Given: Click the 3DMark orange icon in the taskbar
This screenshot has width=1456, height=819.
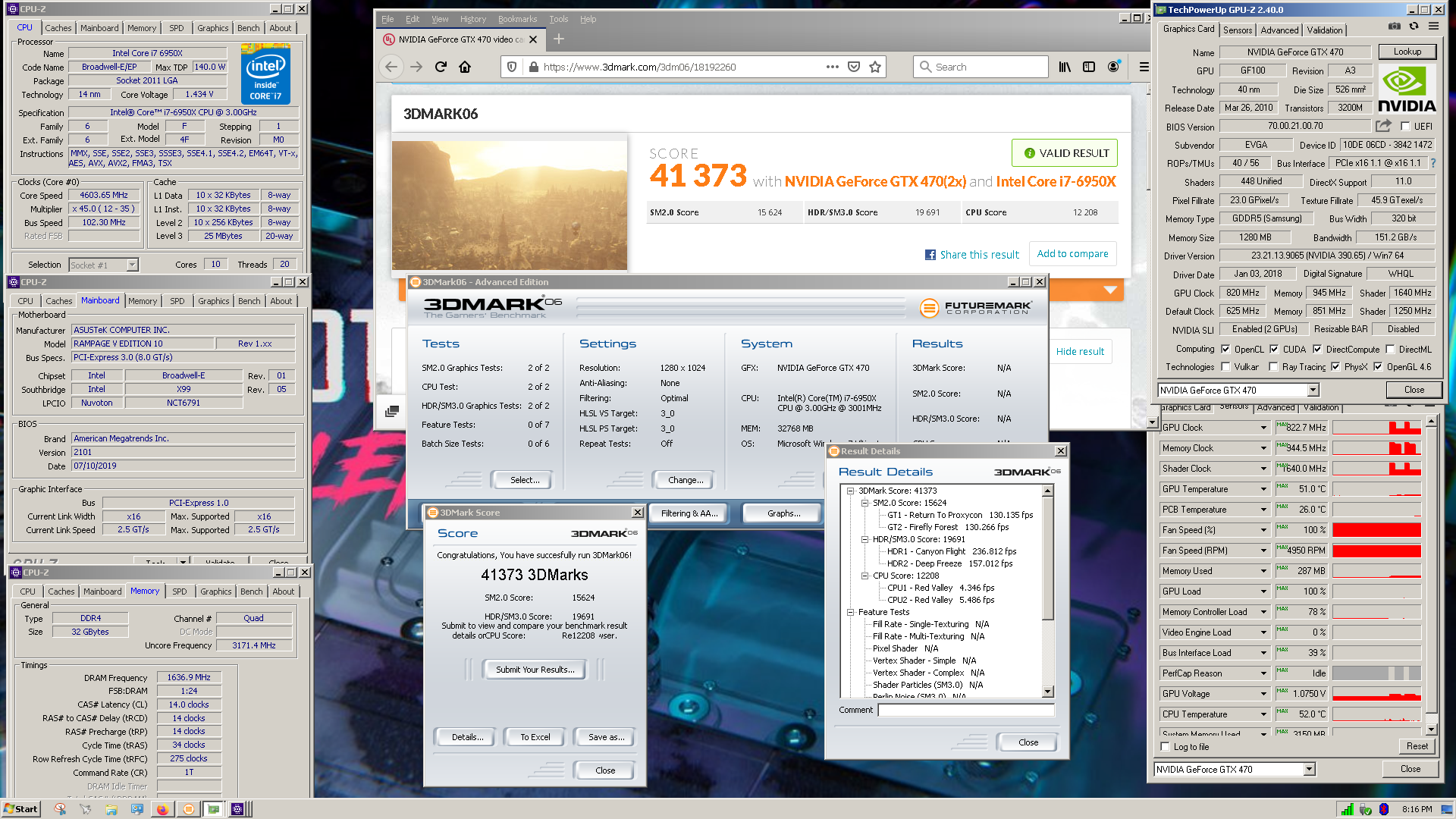Looking at the screenshot, I should point(188,809).
